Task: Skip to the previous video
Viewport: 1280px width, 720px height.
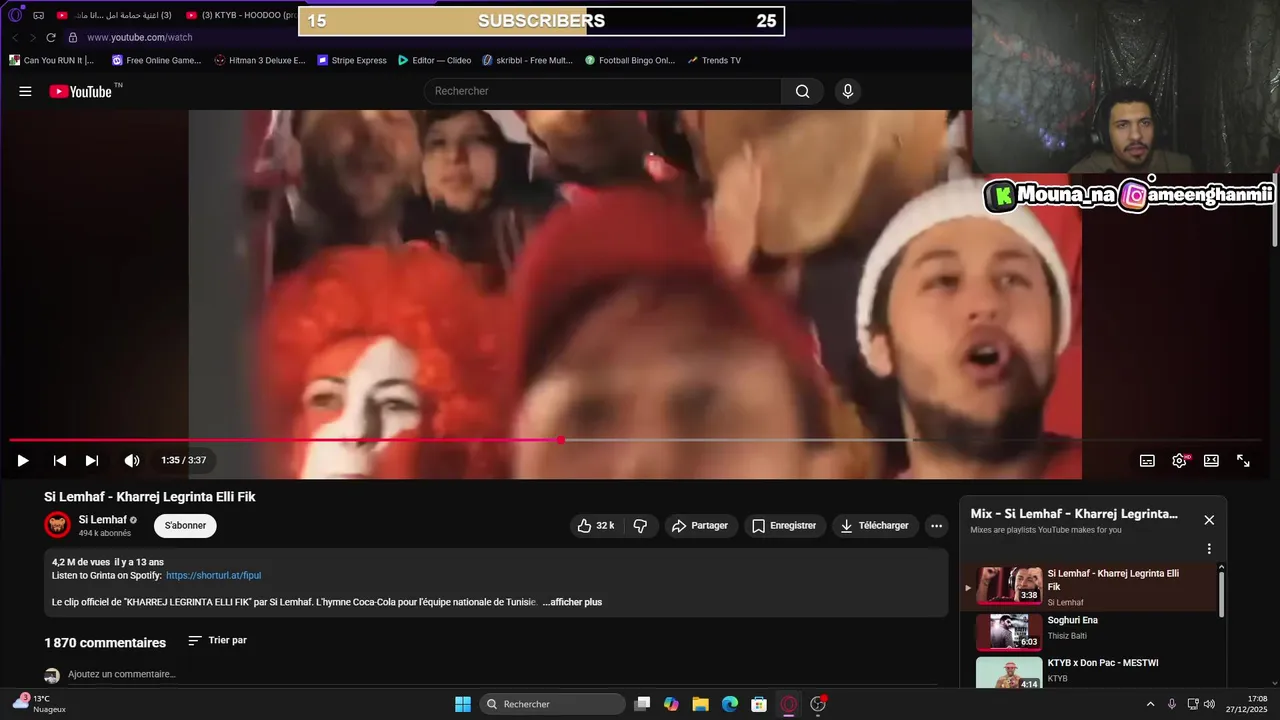Action: pos(60,460)
